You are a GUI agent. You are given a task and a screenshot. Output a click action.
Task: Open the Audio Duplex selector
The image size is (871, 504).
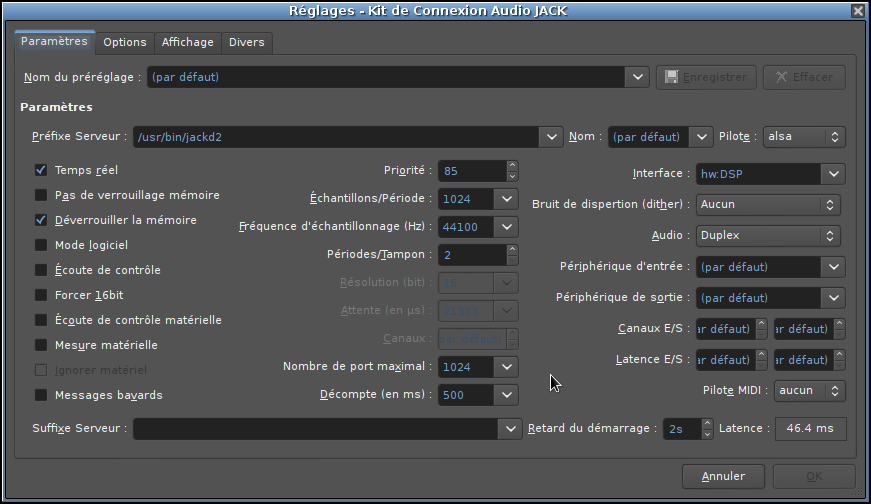(x=768, y=236)
